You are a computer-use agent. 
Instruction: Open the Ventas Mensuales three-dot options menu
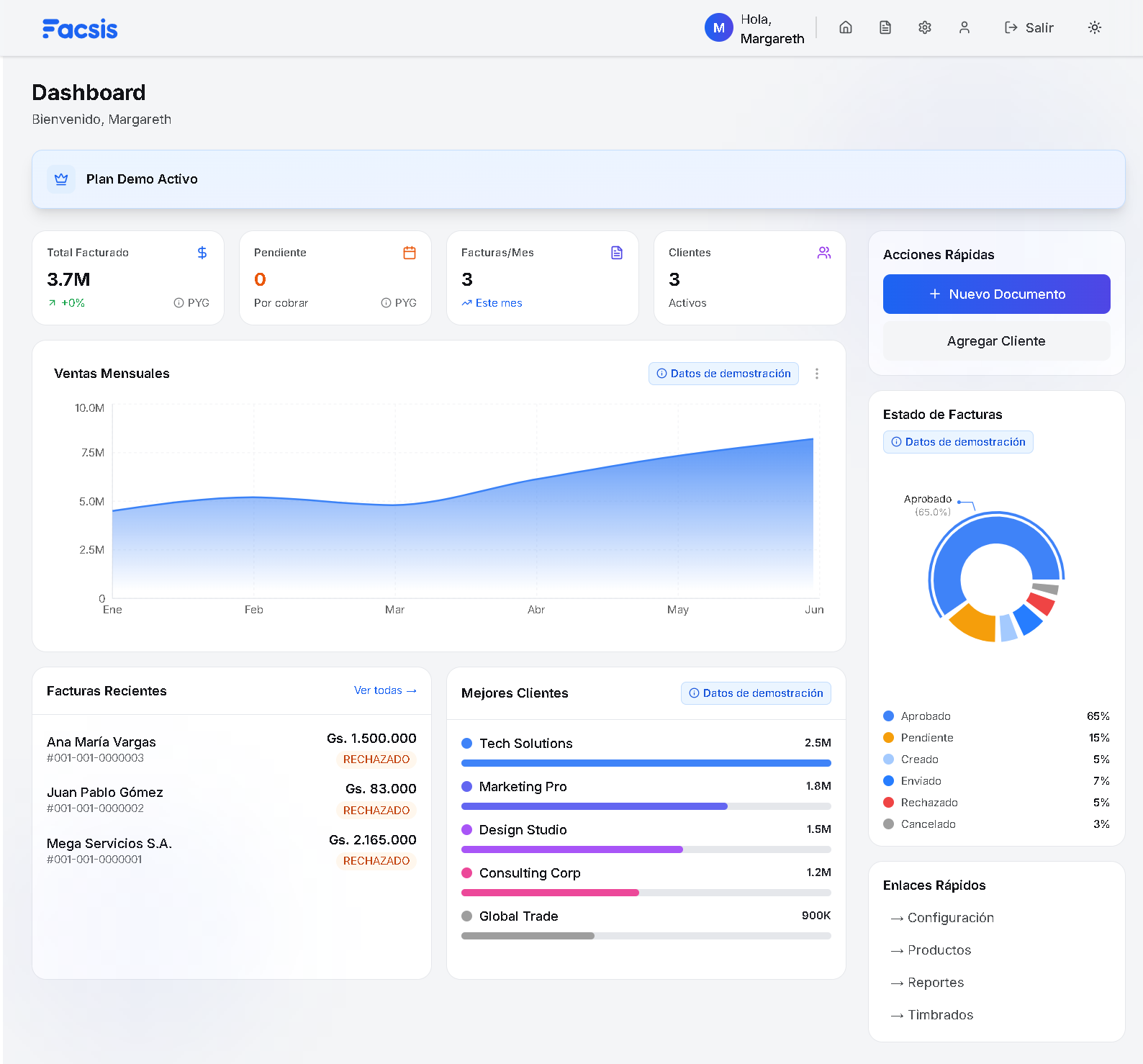[x=817, y=374]
